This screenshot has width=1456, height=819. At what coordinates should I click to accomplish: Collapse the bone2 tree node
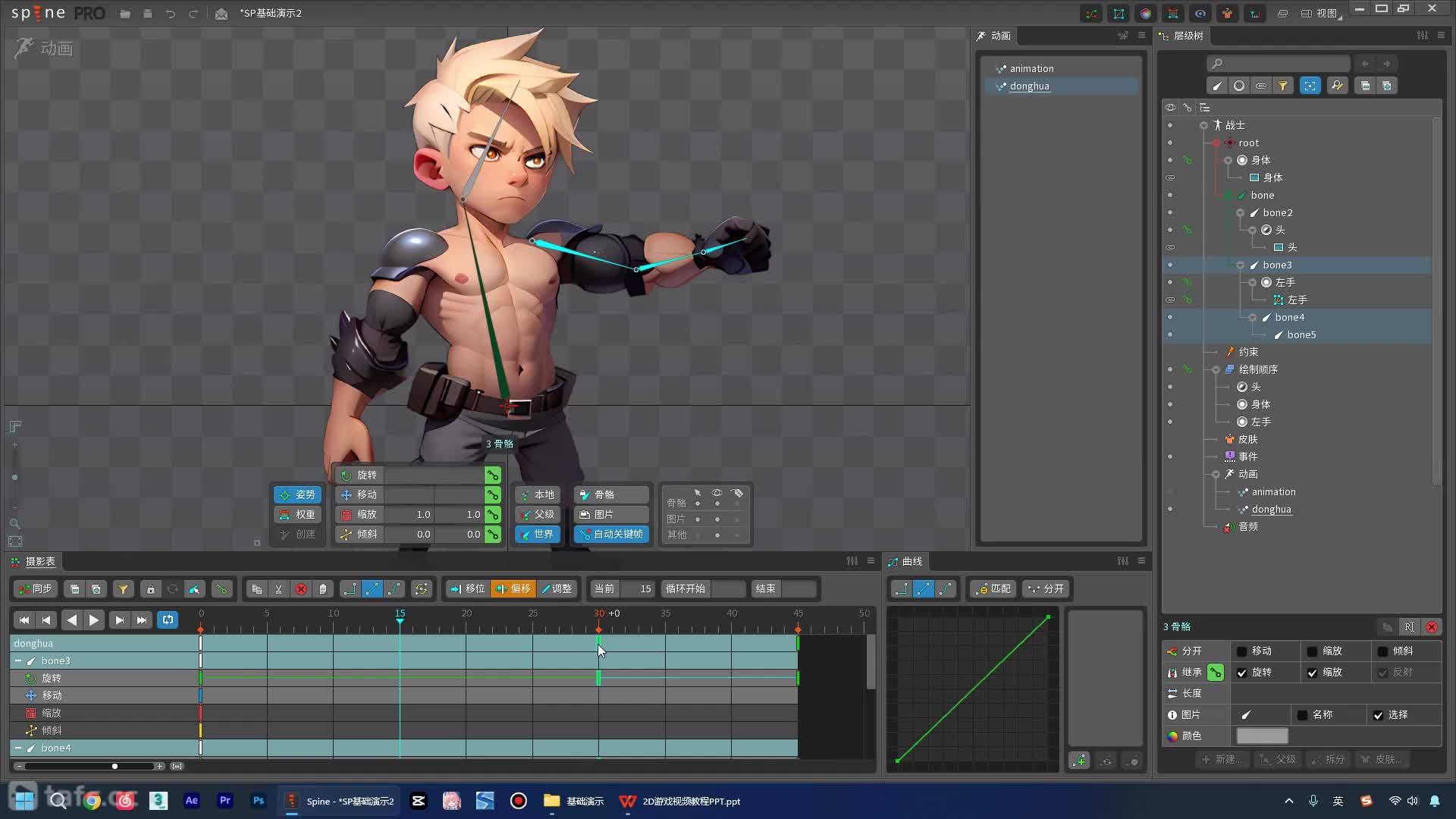(x=1241, y=212)
